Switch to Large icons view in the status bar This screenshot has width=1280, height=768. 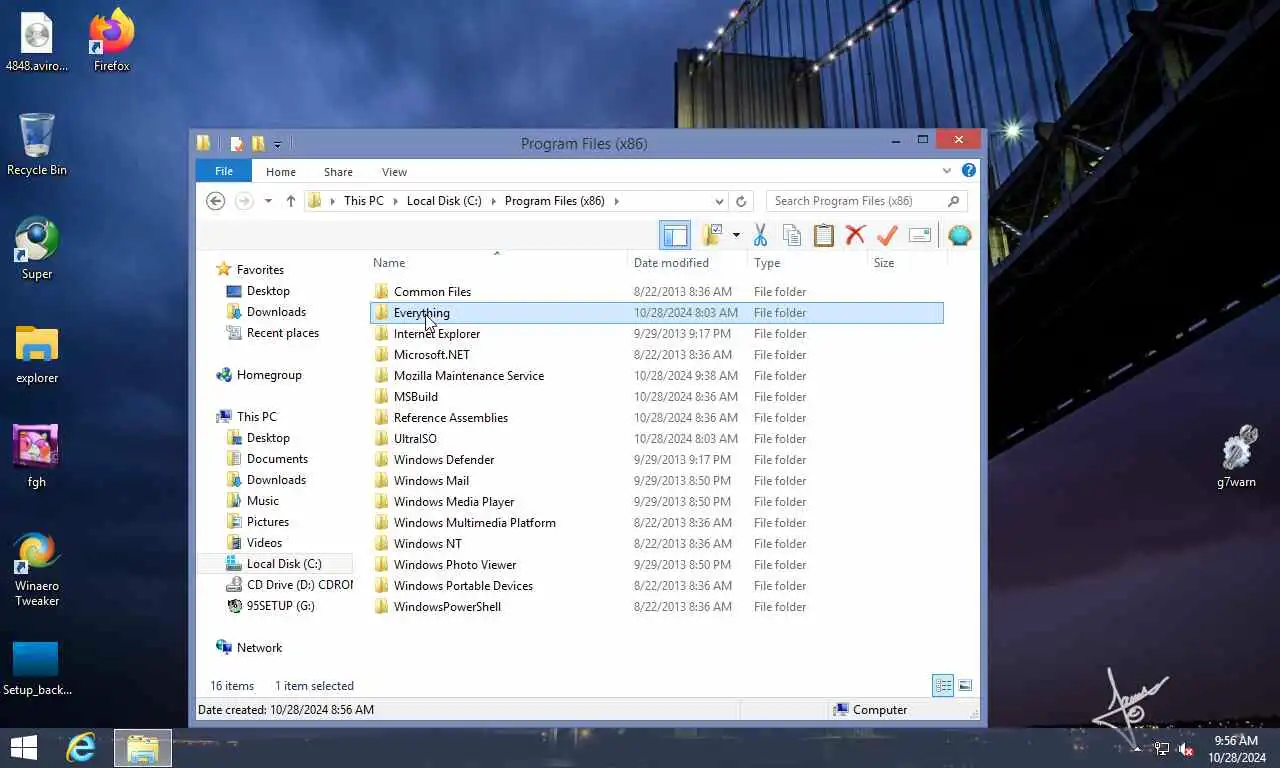(x=965, y=685)
